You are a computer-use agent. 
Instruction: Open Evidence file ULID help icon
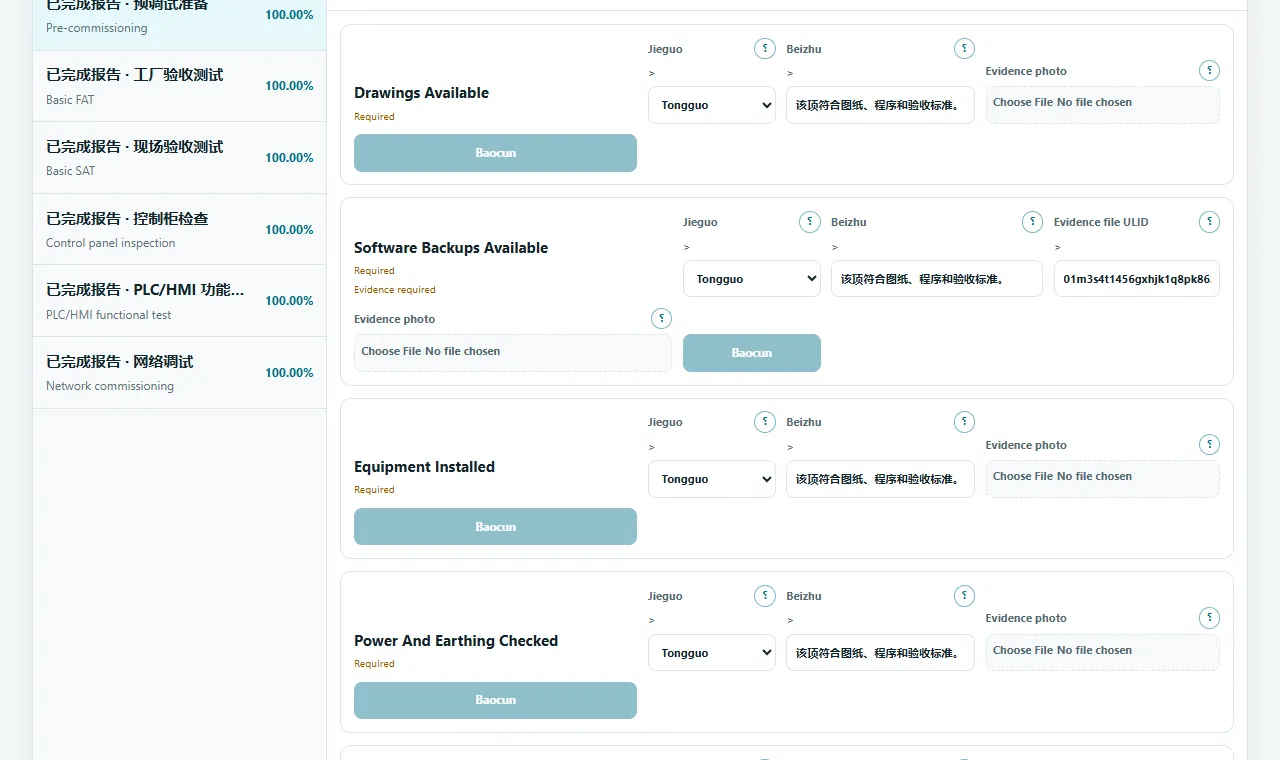pos(1209,222)
